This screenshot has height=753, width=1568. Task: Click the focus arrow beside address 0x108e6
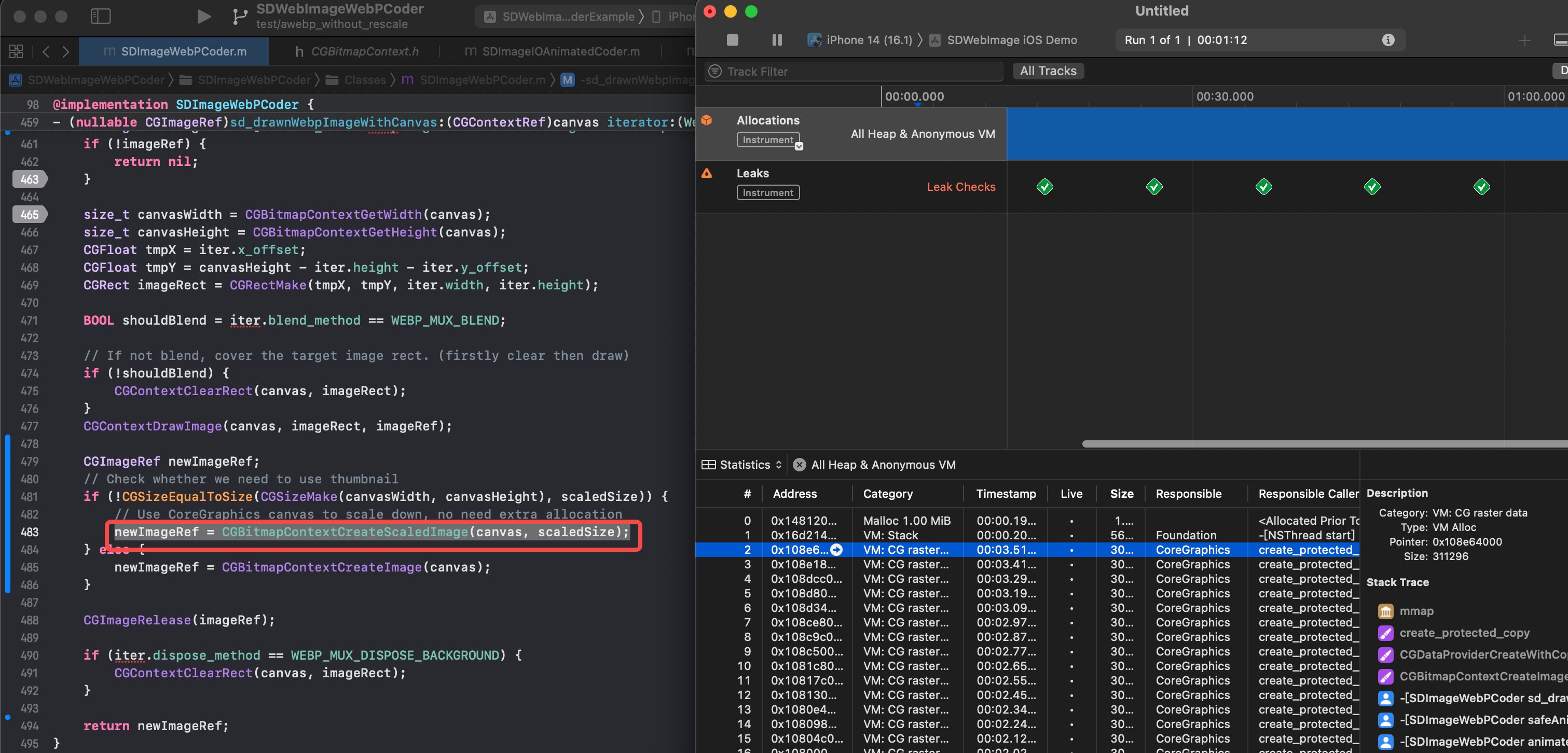pyautogui.click(x=836, y=550)
